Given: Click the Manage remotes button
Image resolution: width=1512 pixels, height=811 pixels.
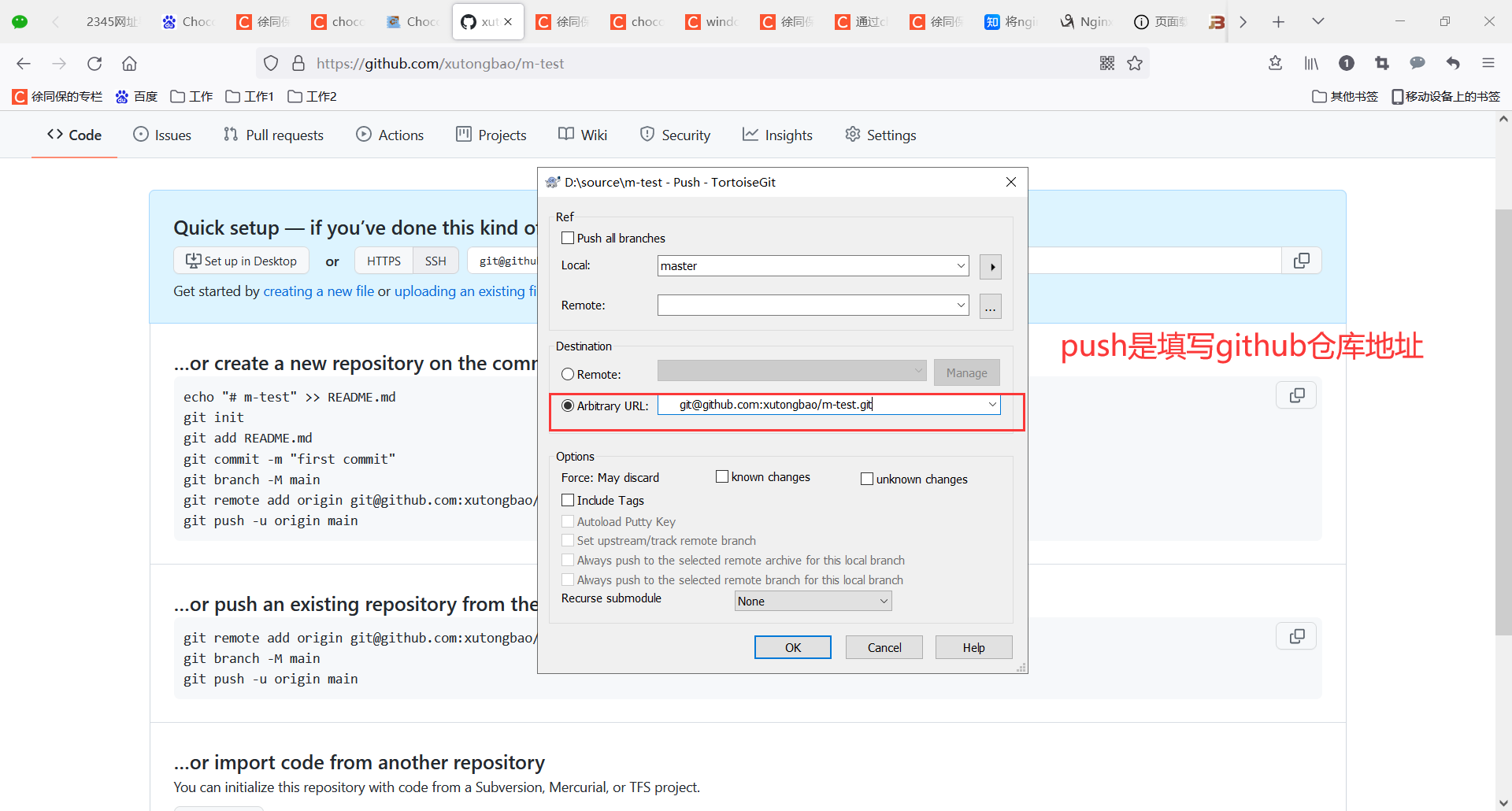Looking at the screenshot, I should 967,373.
